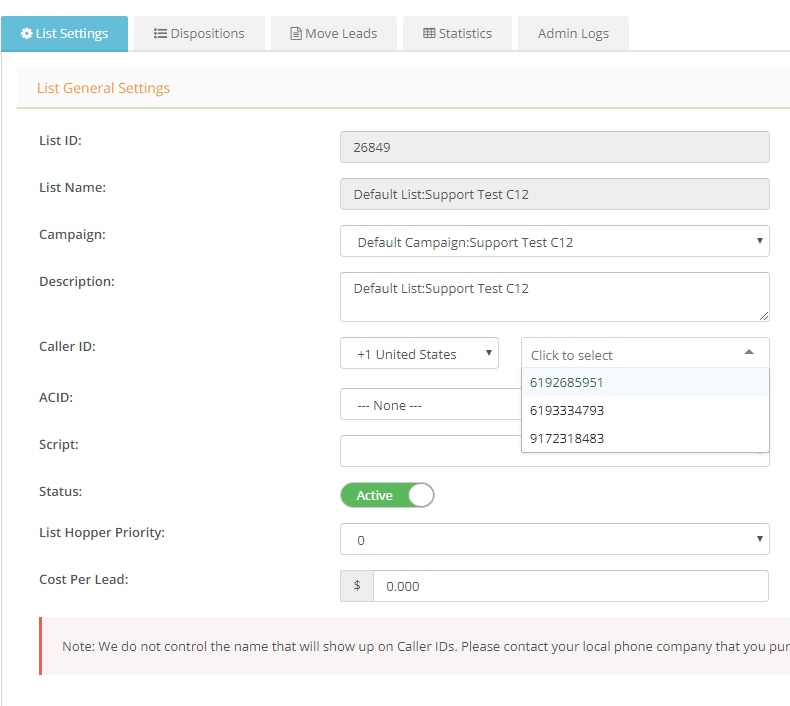Open the ACID None dropdown
This screenshot has width=790, height=706.
coord(431,404)
